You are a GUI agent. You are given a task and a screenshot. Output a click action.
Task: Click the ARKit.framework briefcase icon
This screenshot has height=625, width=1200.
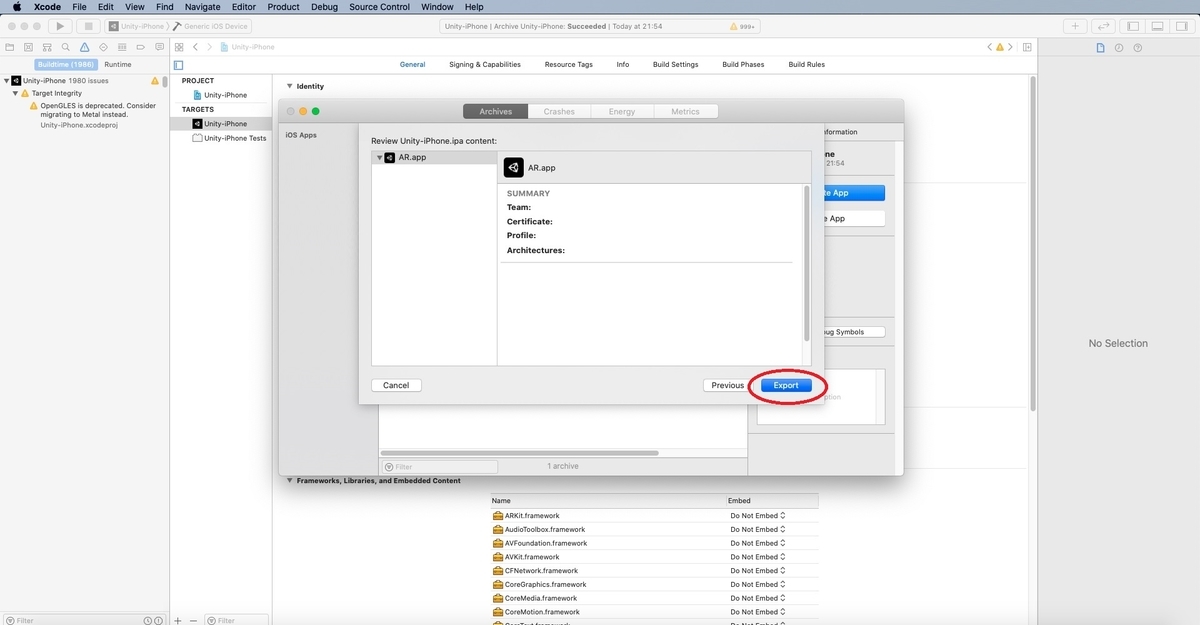[498, 516]
